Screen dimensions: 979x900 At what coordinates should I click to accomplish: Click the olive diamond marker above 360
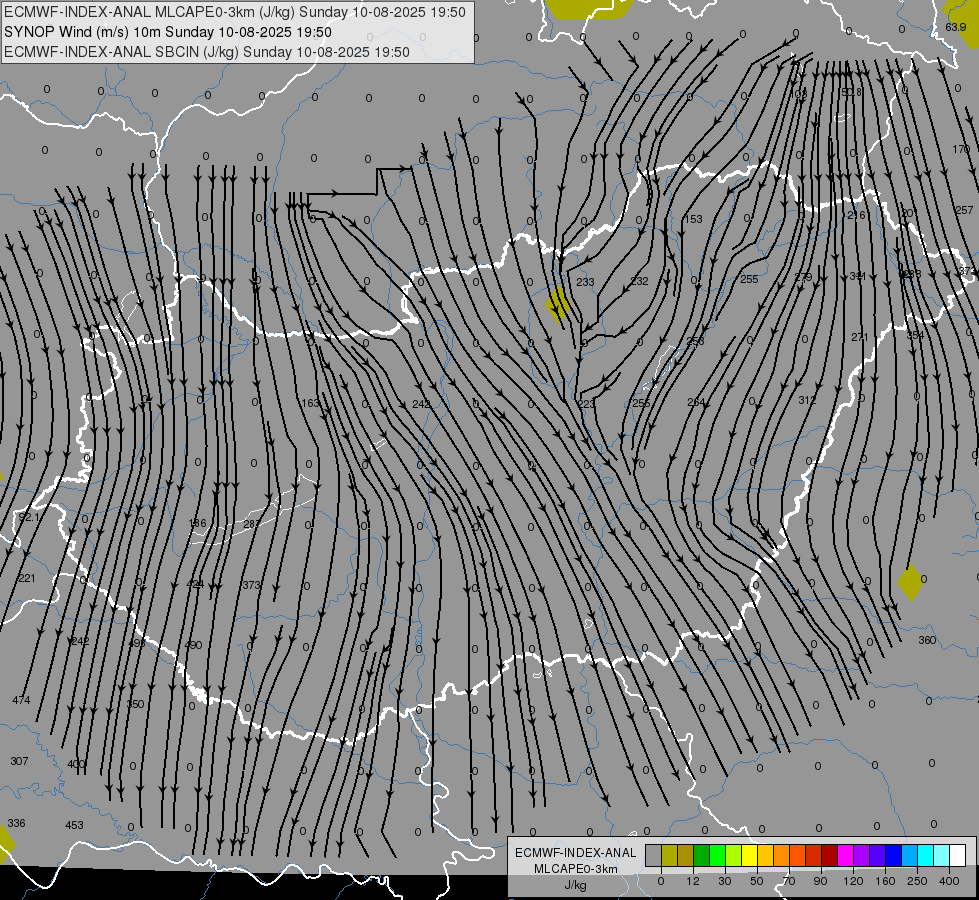tap(910, 581)
